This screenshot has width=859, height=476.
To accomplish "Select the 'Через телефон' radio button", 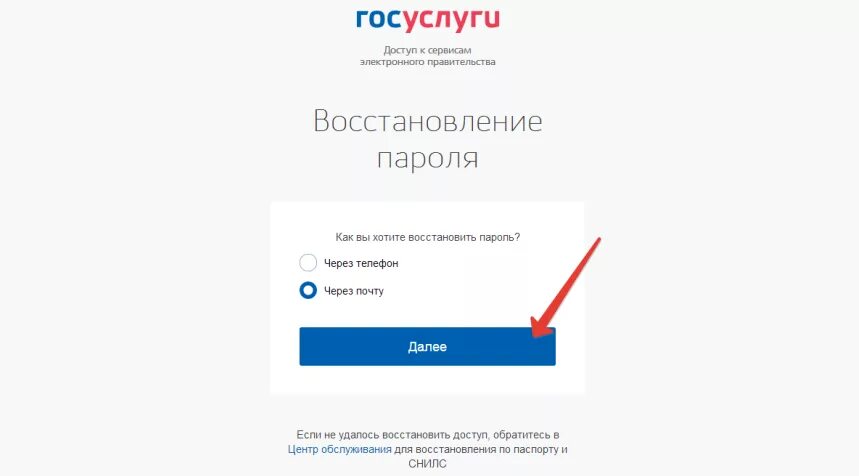I will (x=308, y=263).
